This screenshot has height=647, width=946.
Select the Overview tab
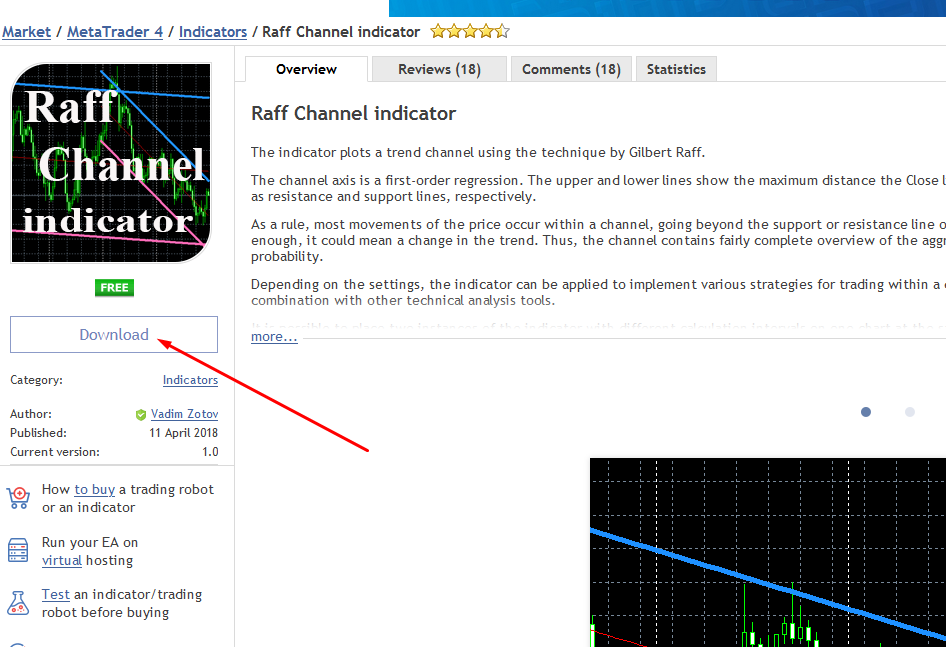(306, 69)
